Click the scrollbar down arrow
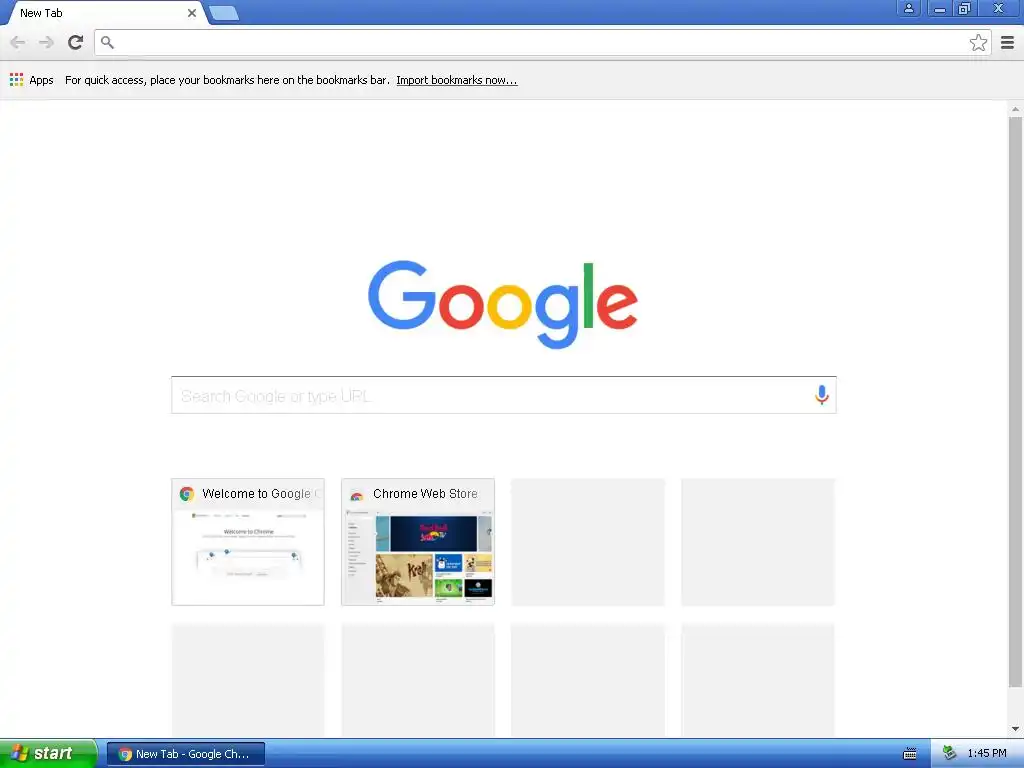 (1015, 729)
